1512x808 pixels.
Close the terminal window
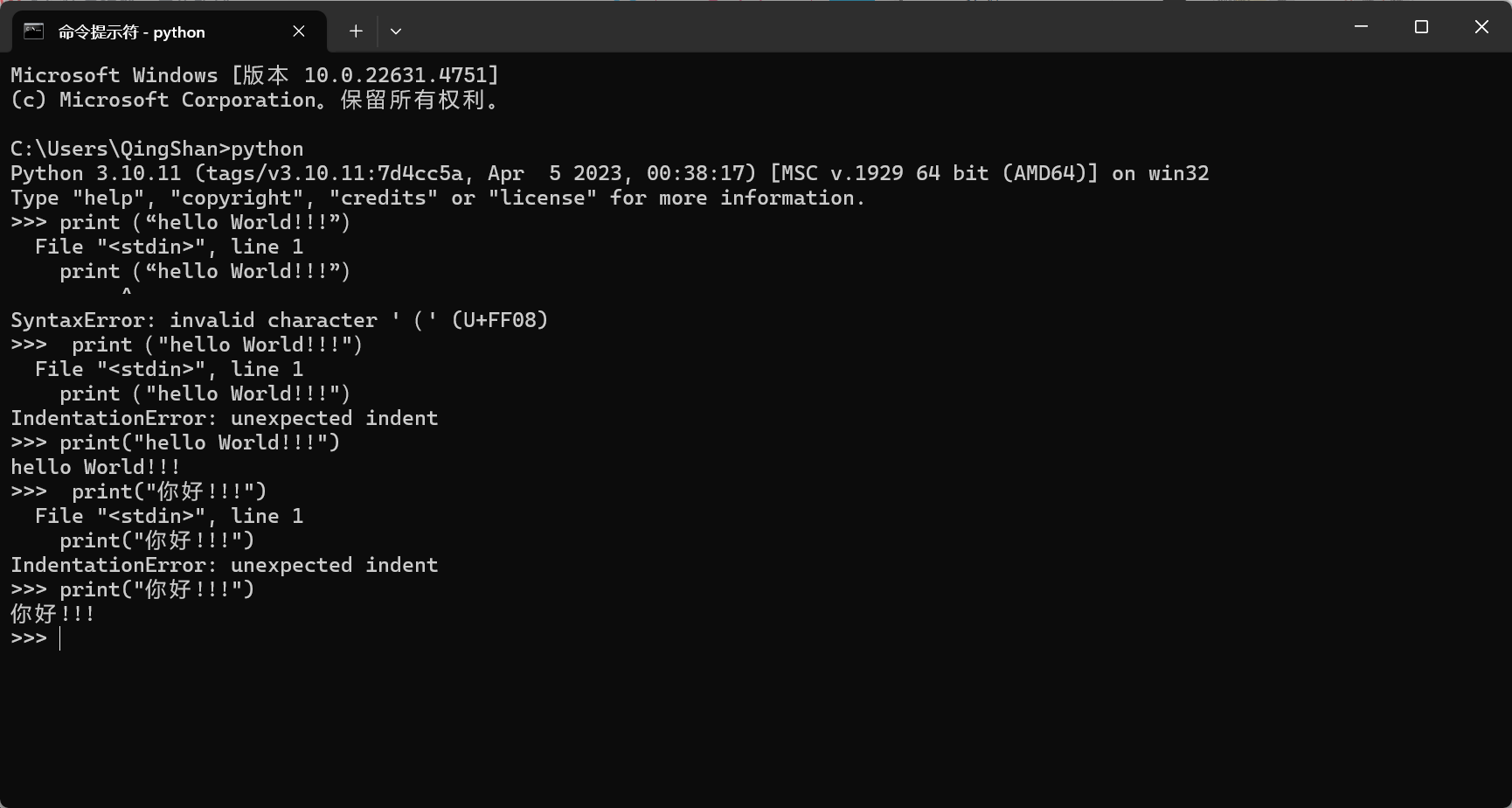[1481, 27]
